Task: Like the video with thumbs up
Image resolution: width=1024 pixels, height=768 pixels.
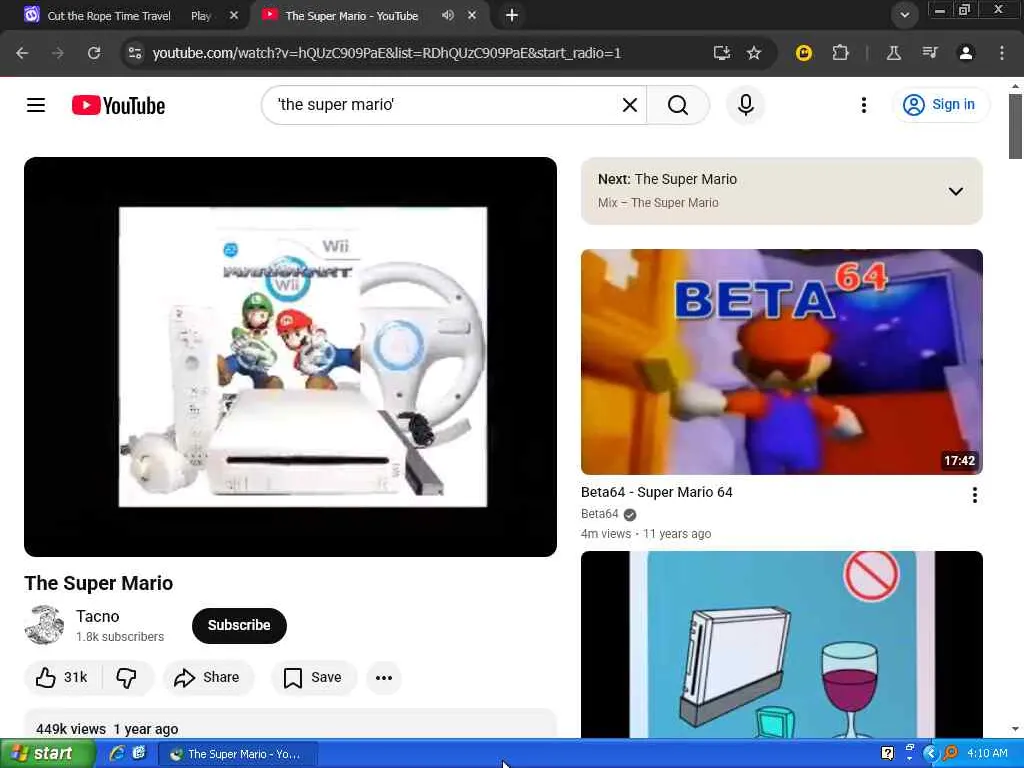Action: click(63, 677)
